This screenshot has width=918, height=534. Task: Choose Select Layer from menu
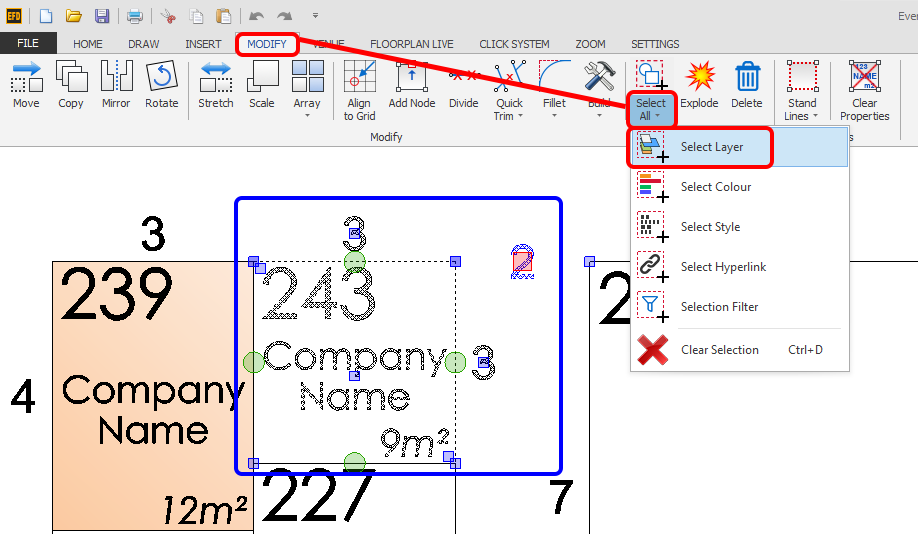[739, 147]
